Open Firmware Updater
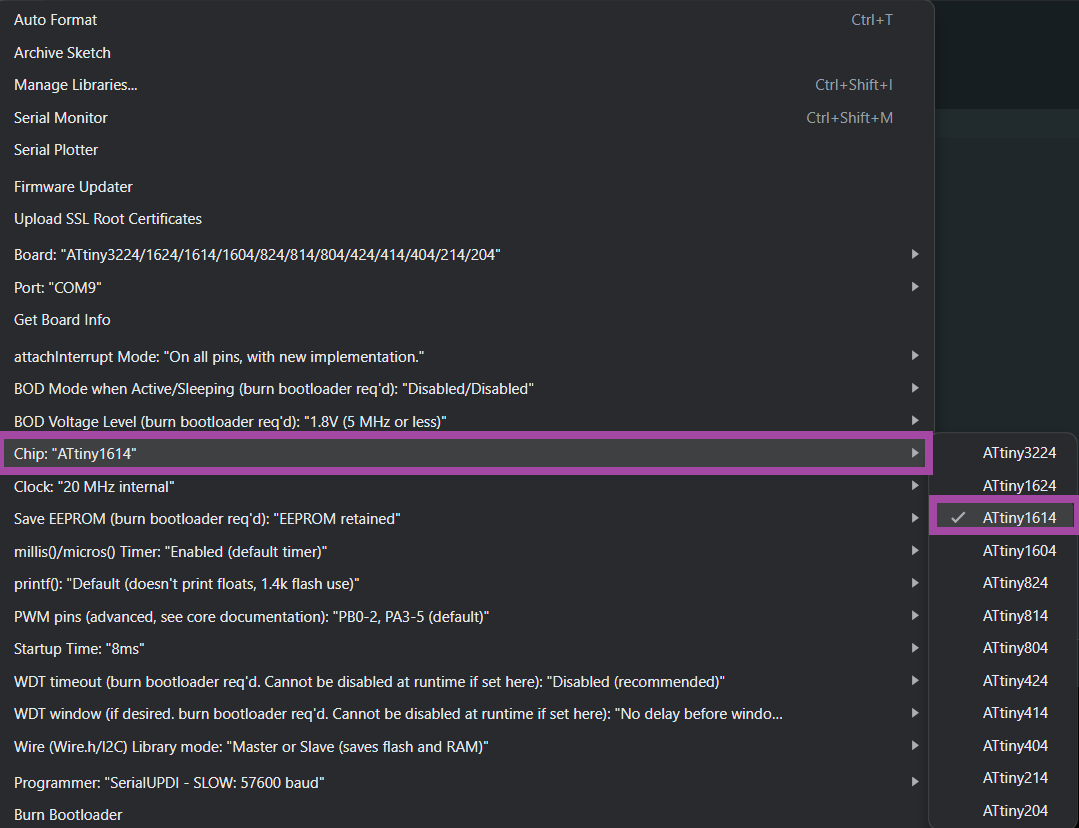1079x828 pixels. pyautogui.click(x=73, y=187)
